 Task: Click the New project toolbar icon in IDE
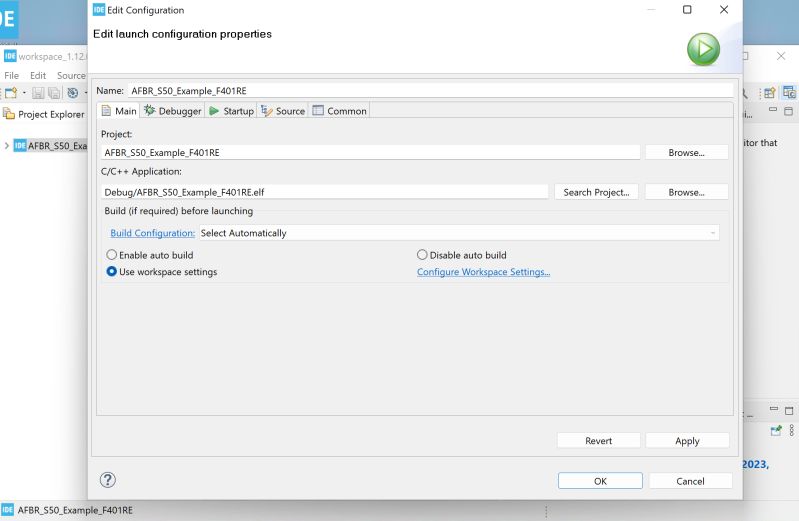click(11, 93)
